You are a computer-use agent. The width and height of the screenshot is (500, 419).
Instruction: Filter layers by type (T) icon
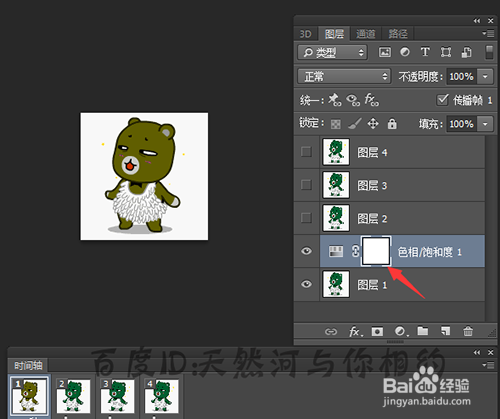tap(425, 52)
